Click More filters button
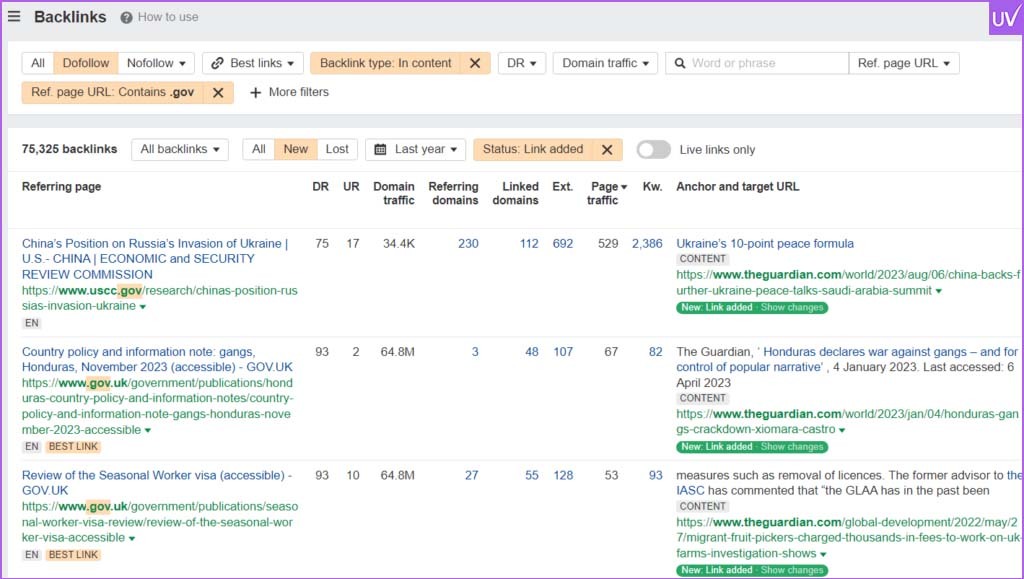 click(289, 93)
